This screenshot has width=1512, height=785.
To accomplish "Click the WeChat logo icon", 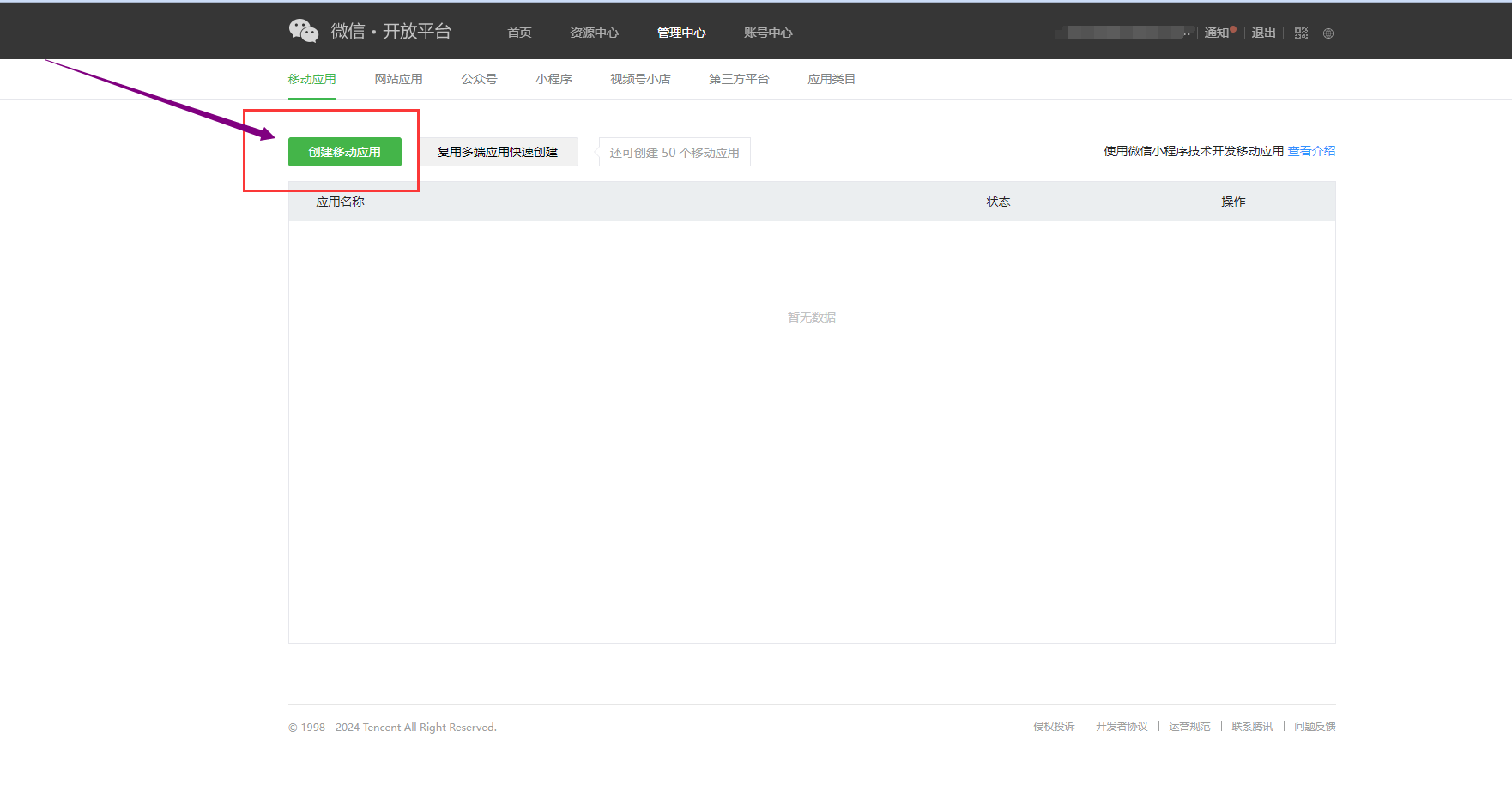I will tap(304, 31).
